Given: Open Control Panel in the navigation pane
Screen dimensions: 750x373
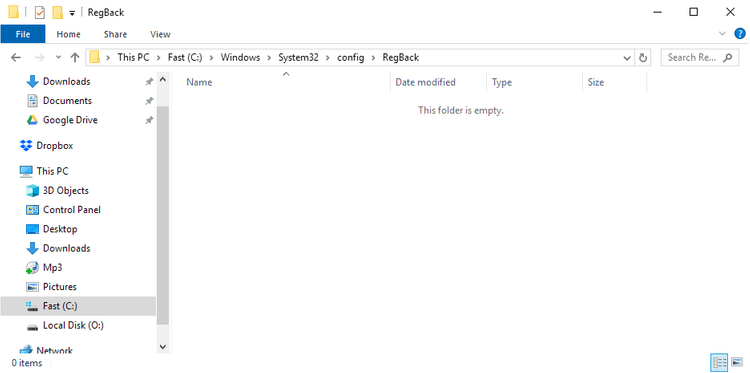Looking at the screenshot, I should 72,209.
